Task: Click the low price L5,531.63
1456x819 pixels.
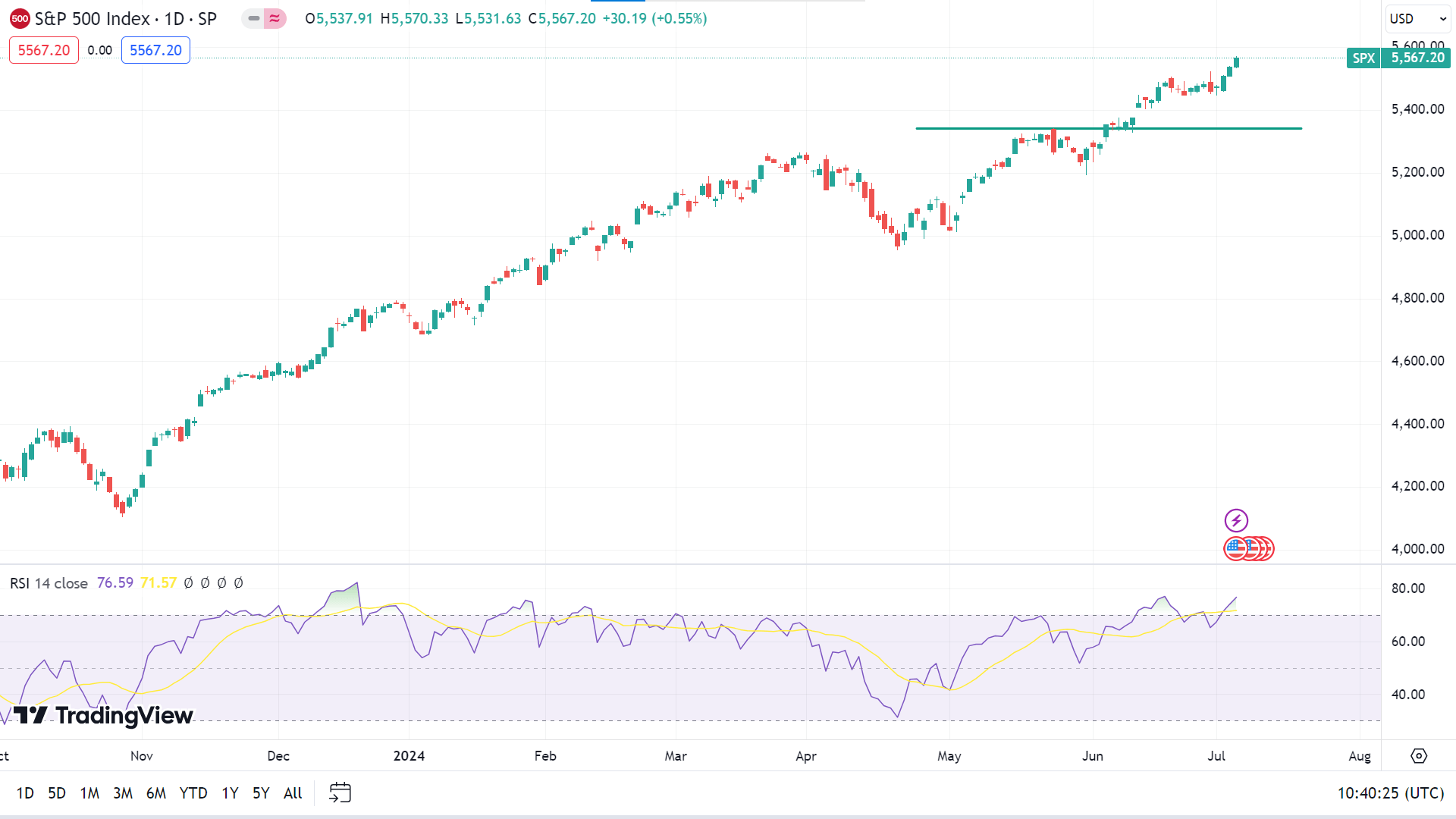Action: tap(488, 18)
